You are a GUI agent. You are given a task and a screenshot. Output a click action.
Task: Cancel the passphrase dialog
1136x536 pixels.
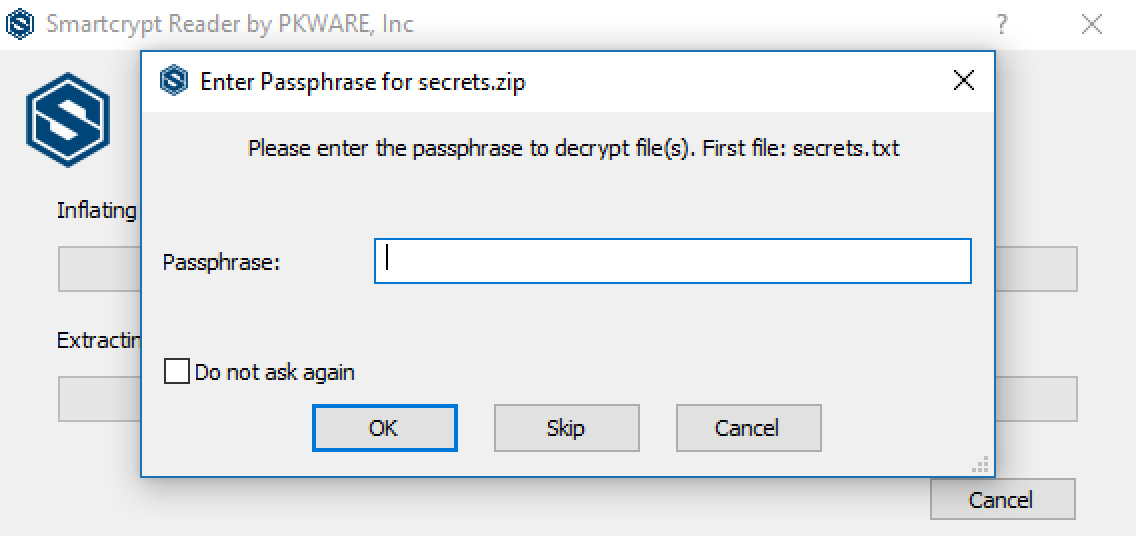748,428
